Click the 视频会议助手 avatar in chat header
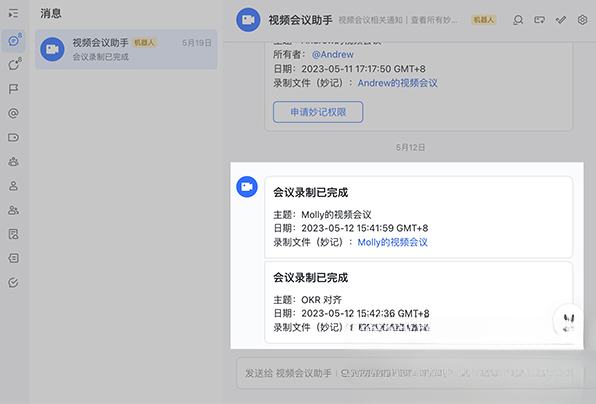 pos(248,20)
